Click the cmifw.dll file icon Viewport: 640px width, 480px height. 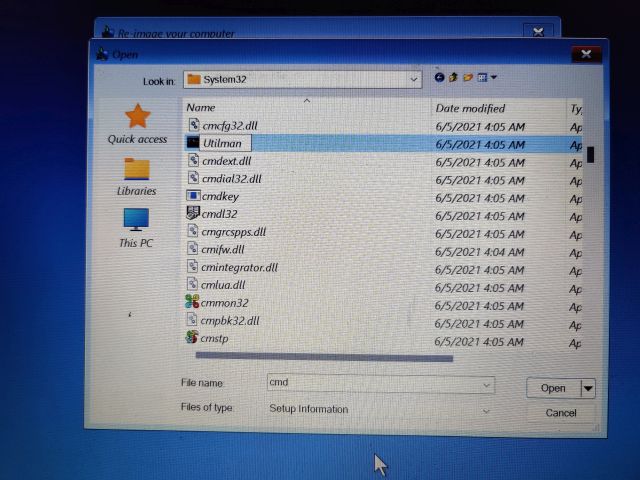pos(193,249)
